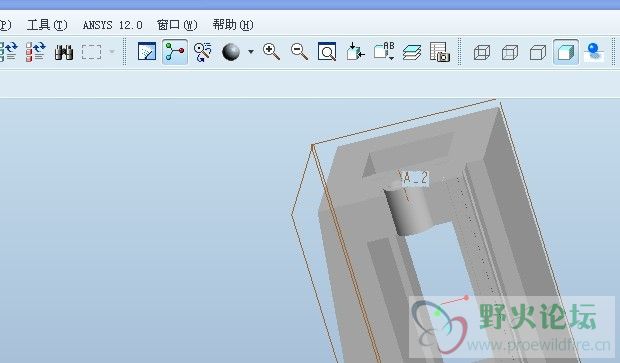Switch to hidden line display

[510, 52]
